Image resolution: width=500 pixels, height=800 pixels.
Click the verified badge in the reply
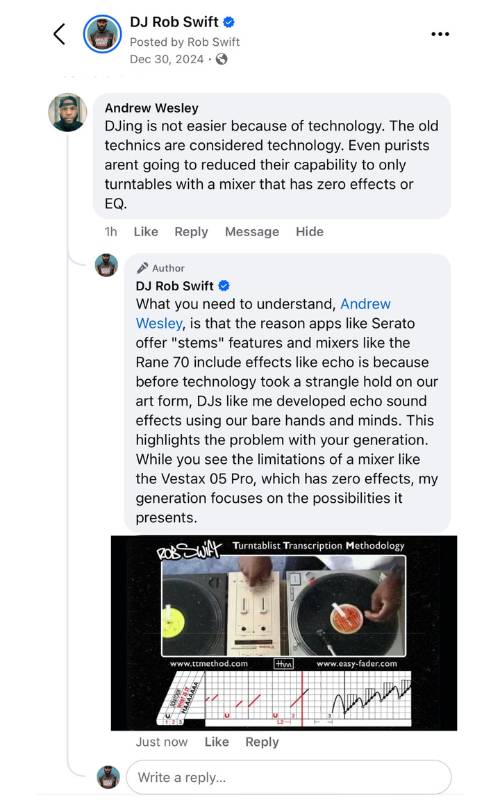224,286
